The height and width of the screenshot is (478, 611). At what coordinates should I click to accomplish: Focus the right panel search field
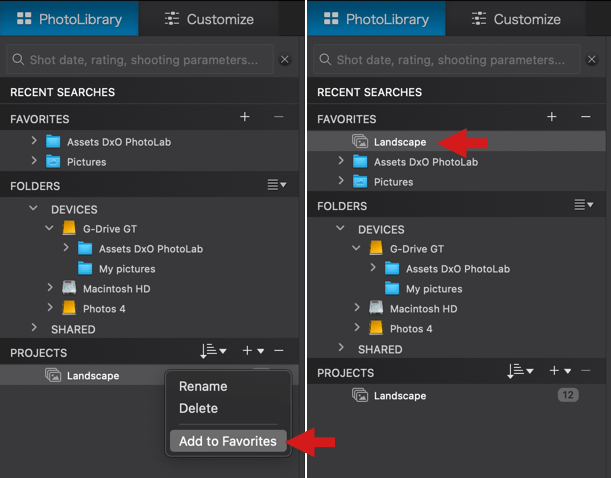point(447,60)
